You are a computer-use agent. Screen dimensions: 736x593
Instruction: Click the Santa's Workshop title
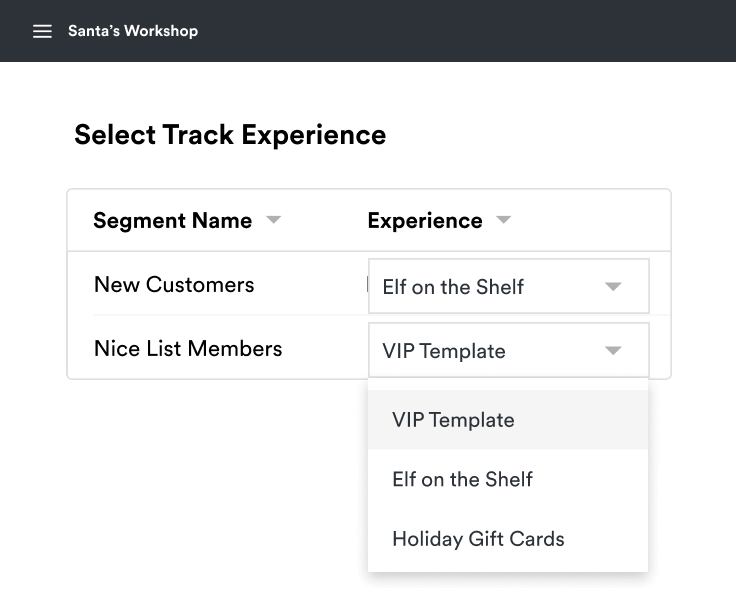(x=133, y=31)
